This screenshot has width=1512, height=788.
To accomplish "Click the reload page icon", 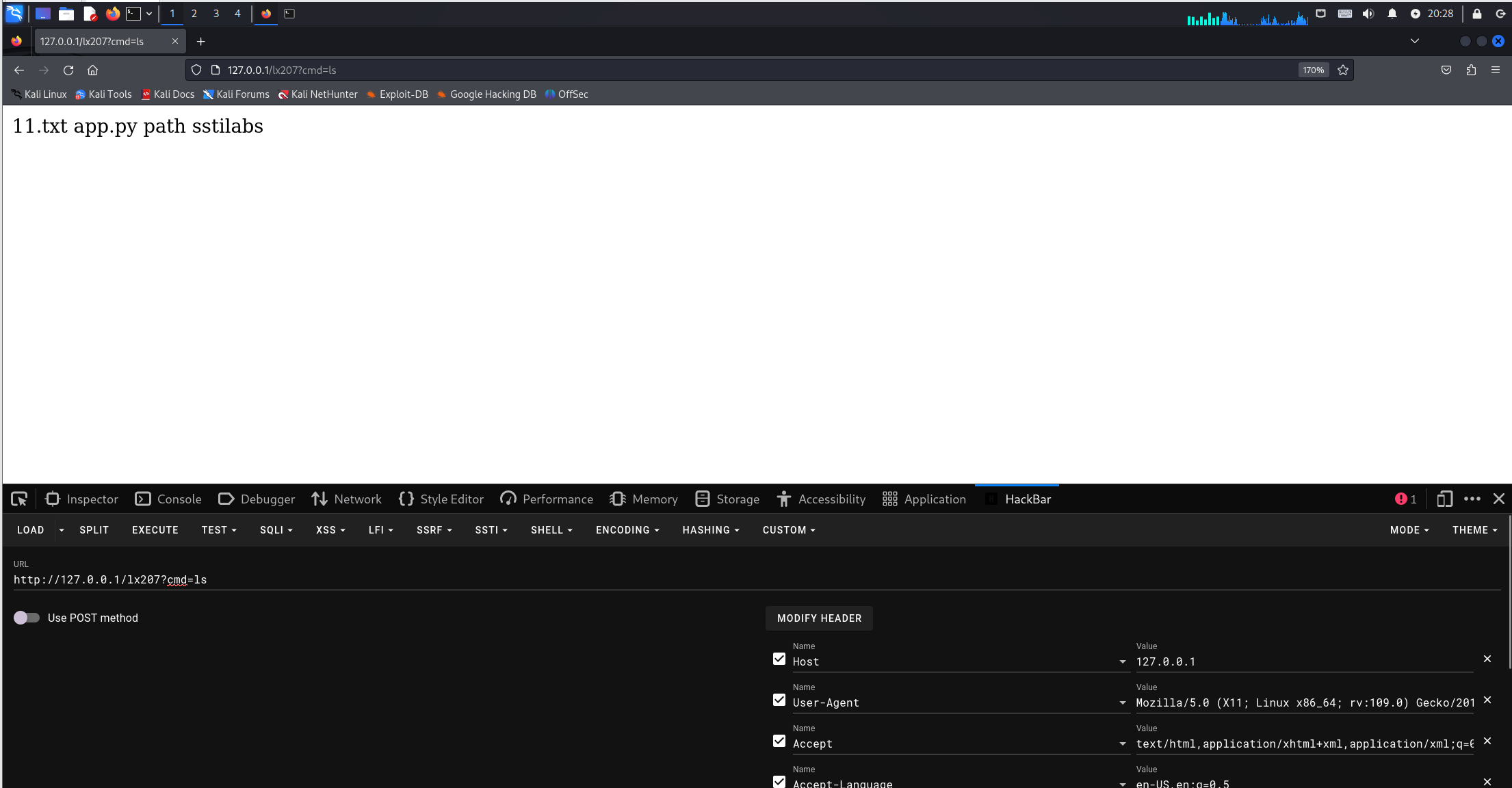I will point(68,70).
